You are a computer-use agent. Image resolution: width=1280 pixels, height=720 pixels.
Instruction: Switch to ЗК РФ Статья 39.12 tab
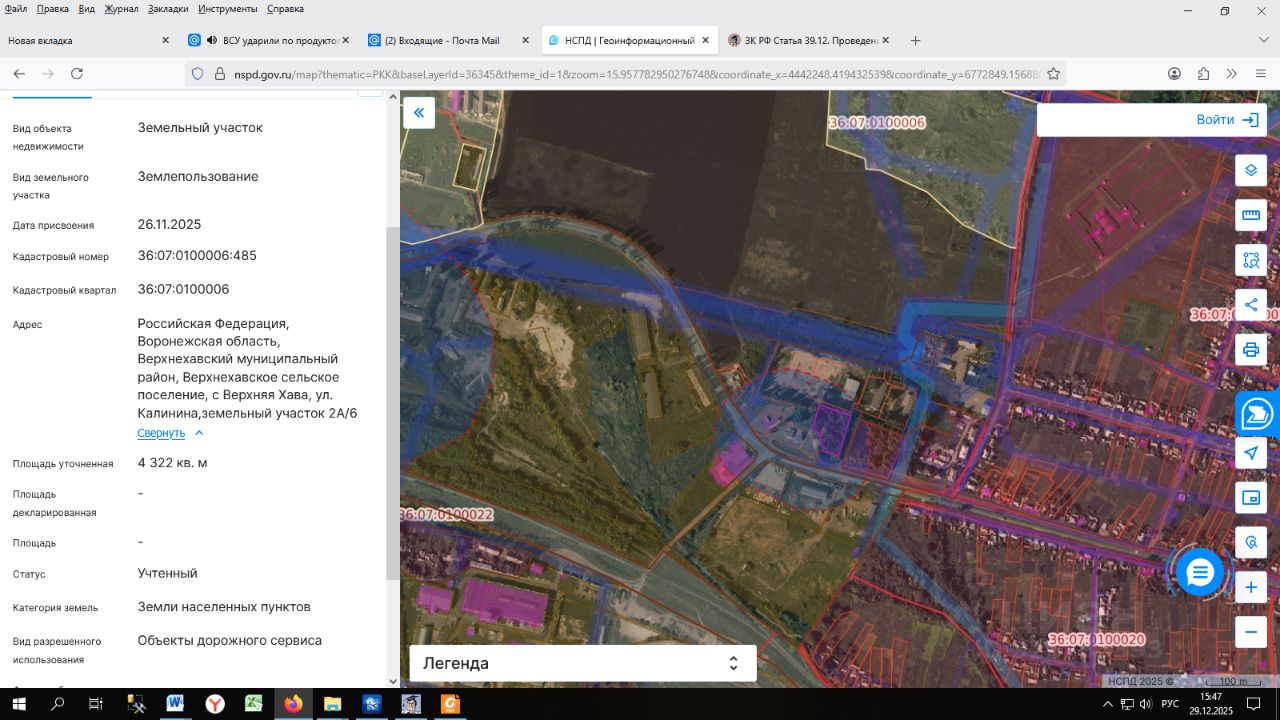pos(808,41)
